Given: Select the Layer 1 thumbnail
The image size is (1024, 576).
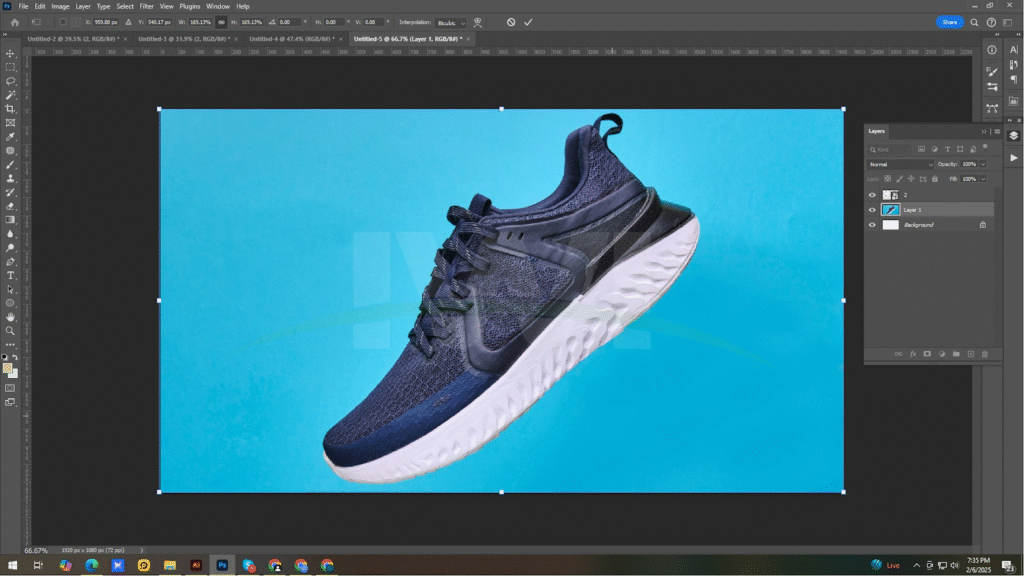Looking at the screenshot, I should pos(891,210).
